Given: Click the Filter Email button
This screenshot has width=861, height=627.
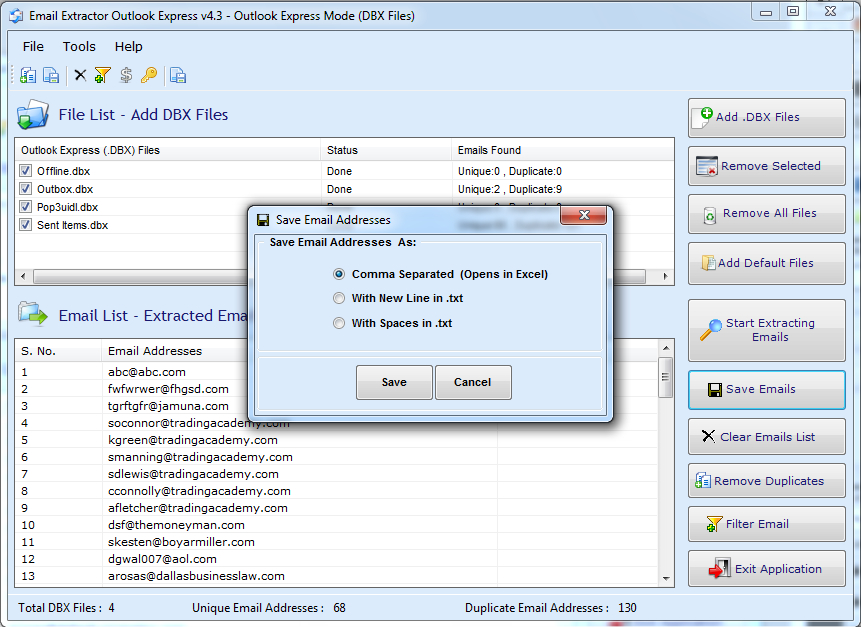Looking at the screenshot, I should (767, 524).
